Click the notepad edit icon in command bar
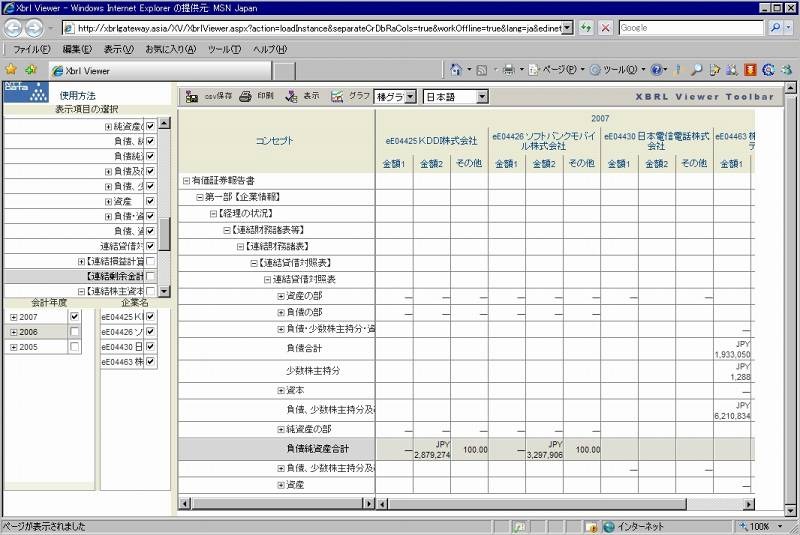 point(714,70)
